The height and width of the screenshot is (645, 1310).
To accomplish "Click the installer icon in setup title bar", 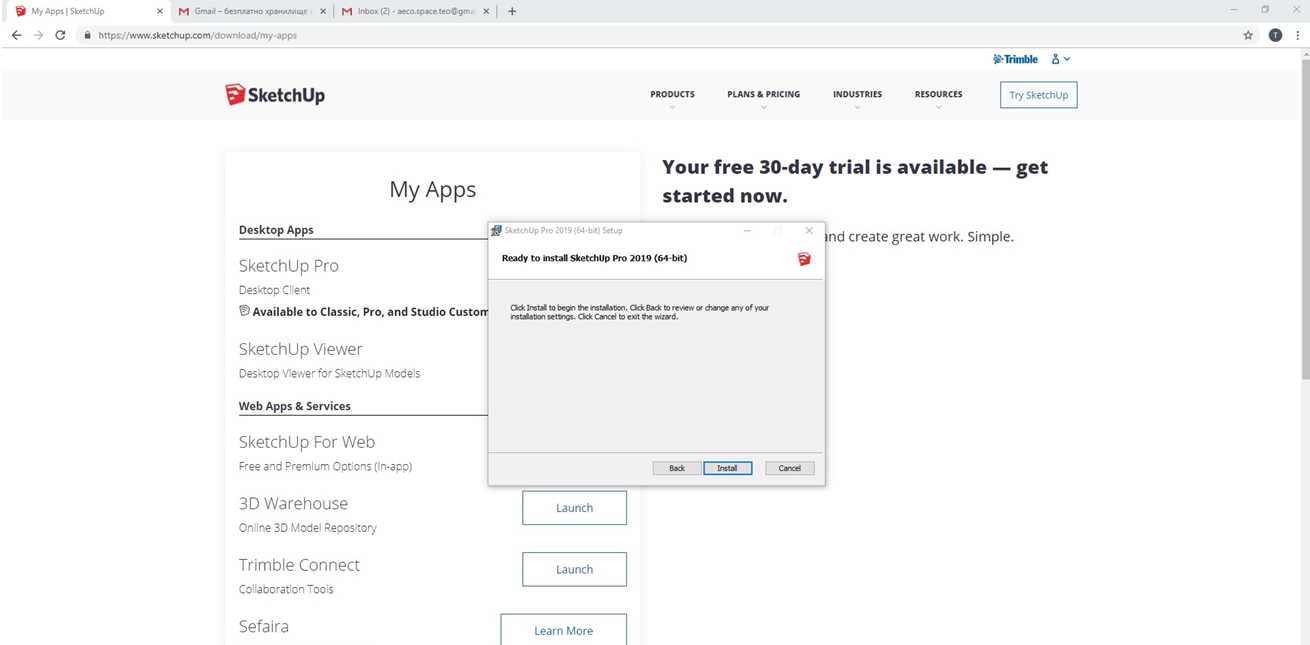I will 497,231.
